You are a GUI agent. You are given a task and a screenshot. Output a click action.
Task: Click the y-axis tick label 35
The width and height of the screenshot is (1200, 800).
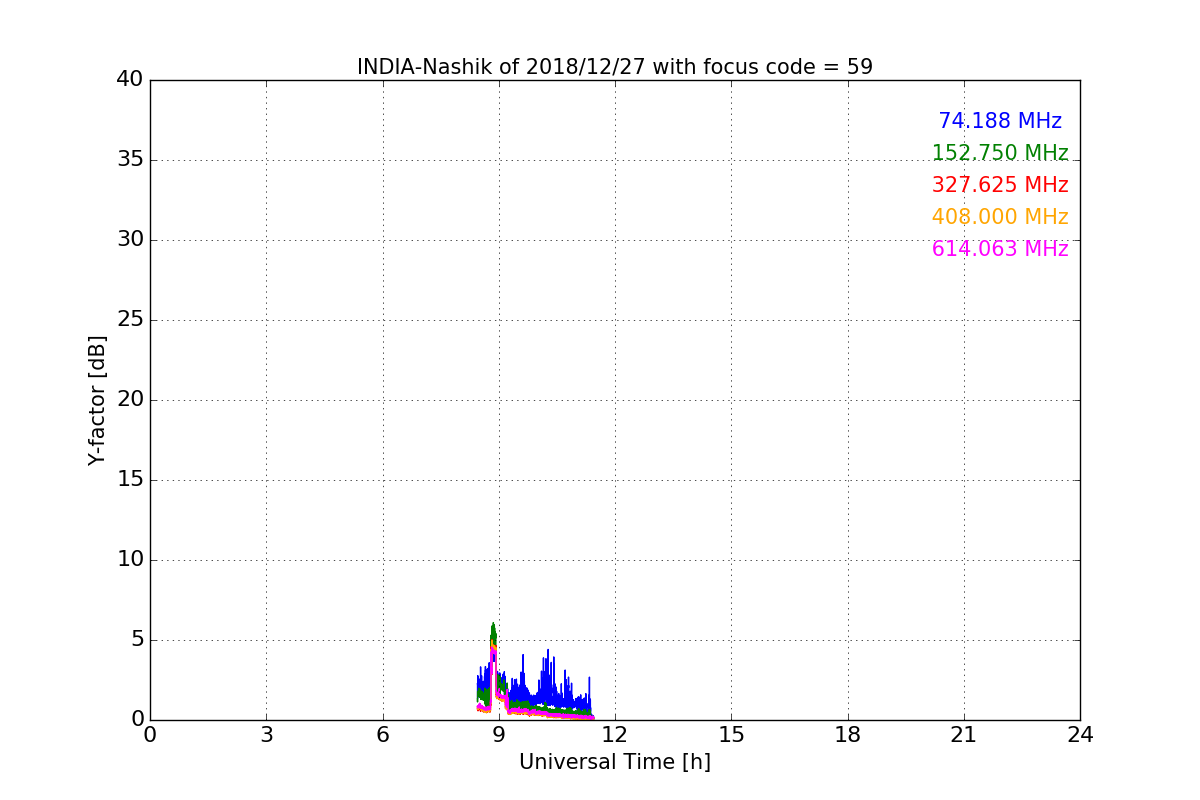[x=130, y=160]
